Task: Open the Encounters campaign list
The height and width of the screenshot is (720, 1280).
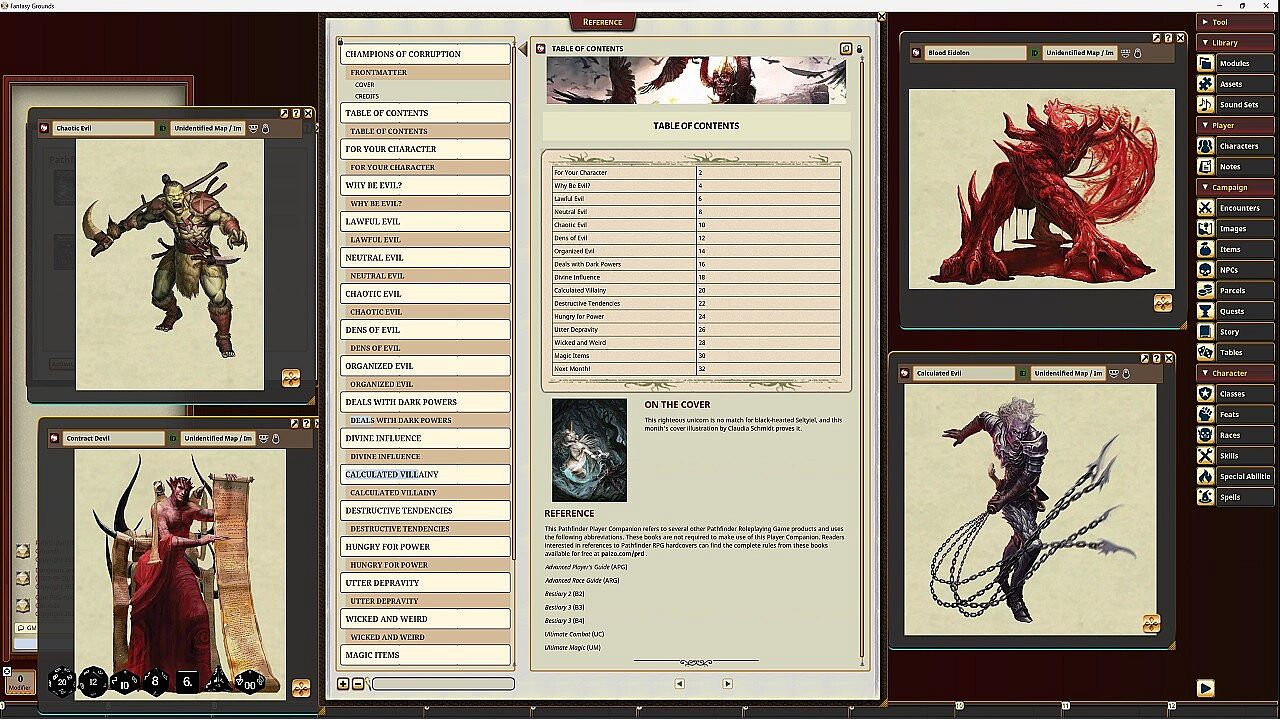Action: tap(1235, 208)
